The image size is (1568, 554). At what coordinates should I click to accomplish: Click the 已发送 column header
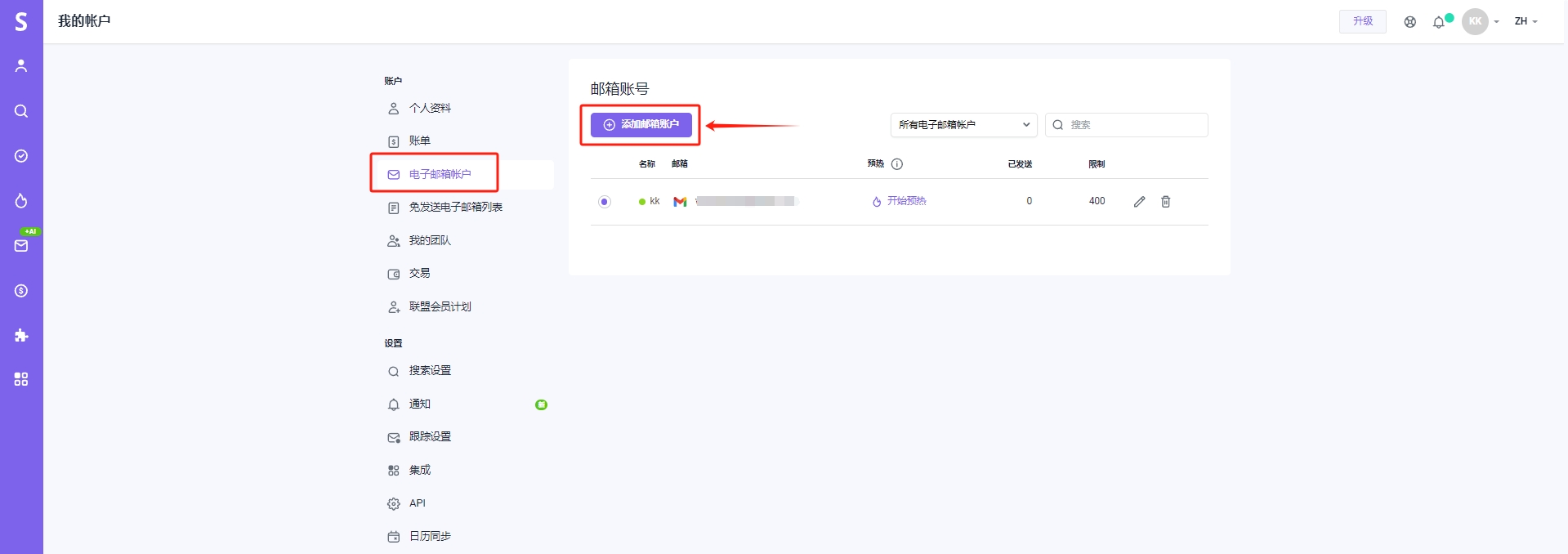[1020, 164]
